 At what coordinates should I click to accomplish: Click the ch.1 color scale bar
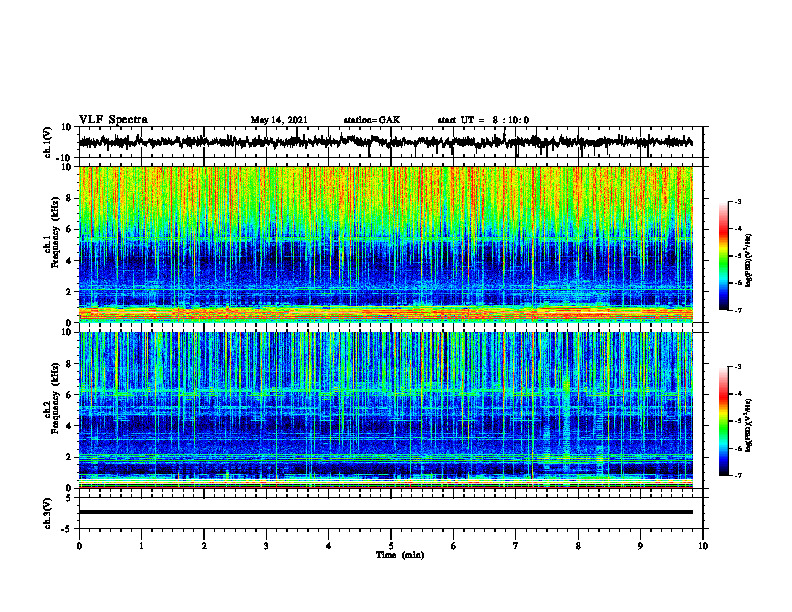(724, 256)
